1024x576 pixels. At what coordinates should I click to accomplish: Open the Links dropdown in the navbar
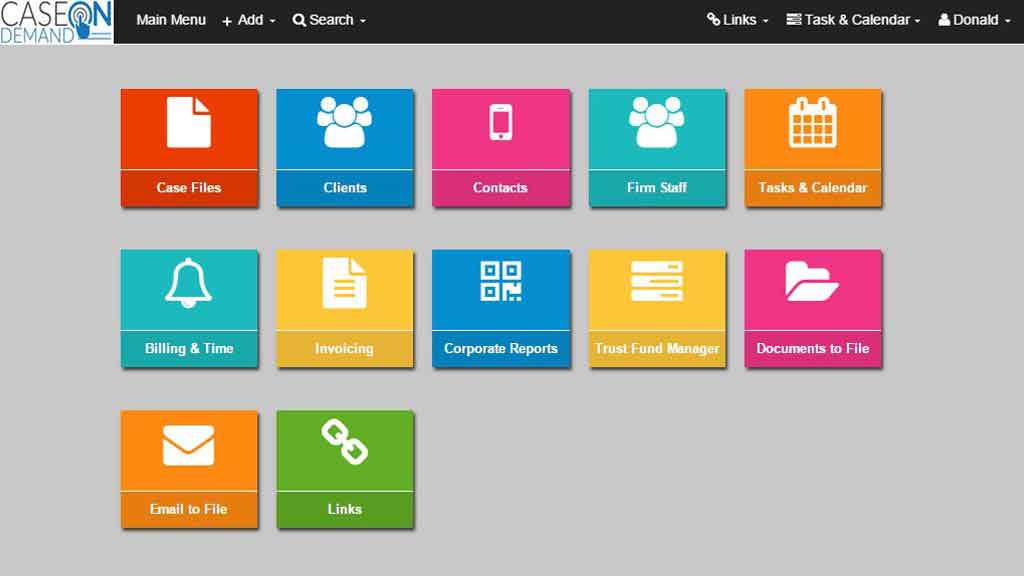pos(737,19)
